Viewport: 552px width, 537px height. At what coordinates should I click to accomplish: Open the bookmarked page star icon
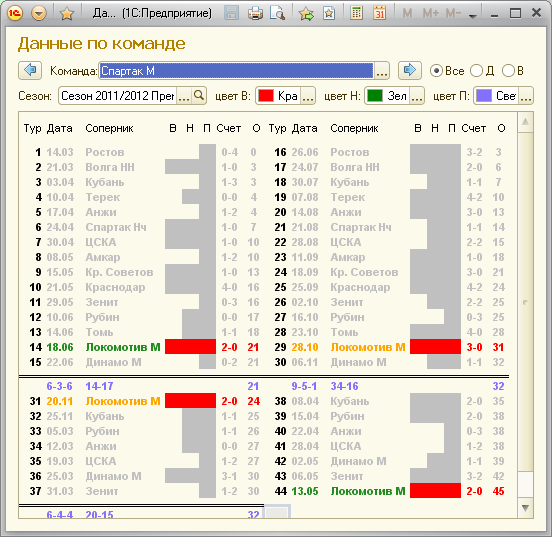329,13
